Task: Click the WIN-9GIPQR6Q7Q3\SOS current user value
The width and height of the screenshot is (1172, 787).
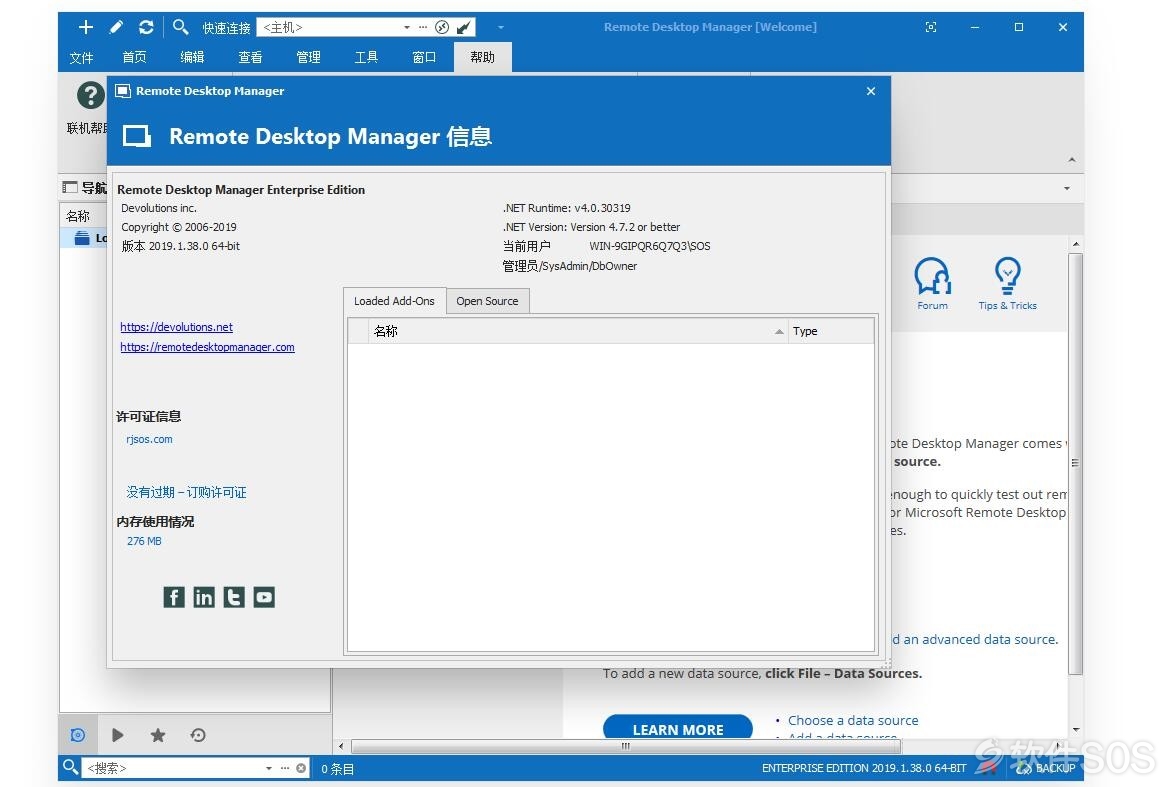Action: pyautogui.click(x=650, y=247)
